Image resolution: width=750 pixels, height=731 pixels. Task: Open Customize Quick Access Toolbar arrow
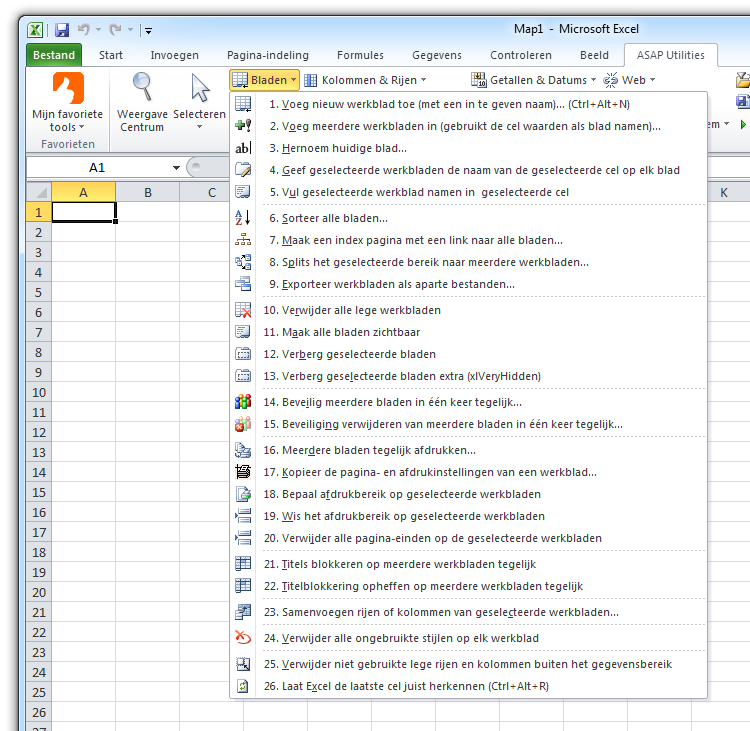pos(148,31)
